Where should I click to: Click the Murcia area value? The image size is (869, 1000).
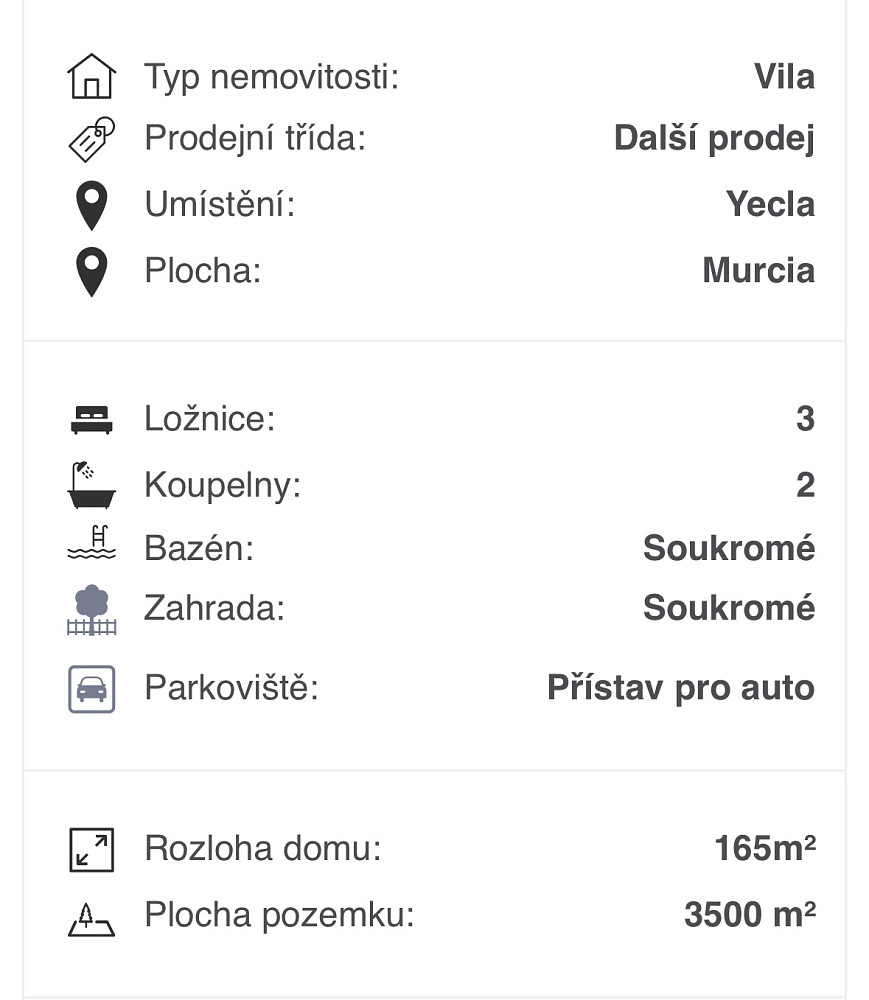pos(759,270)
